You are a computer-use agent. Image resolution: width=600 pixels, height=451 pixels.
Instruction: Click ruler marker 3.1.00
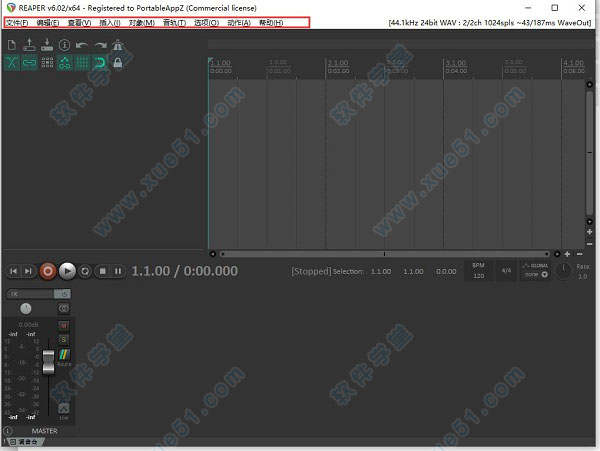tap(456, 63)
